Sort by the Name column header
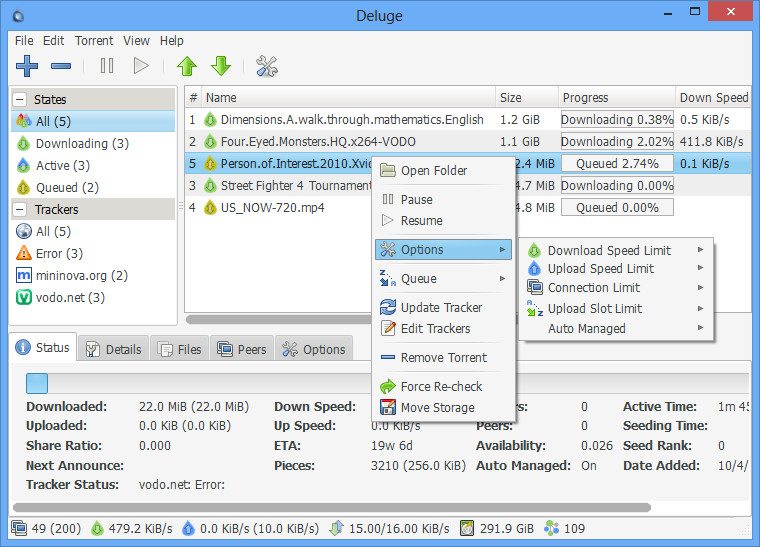The image size is (760, 547). [x=348, y=98]
